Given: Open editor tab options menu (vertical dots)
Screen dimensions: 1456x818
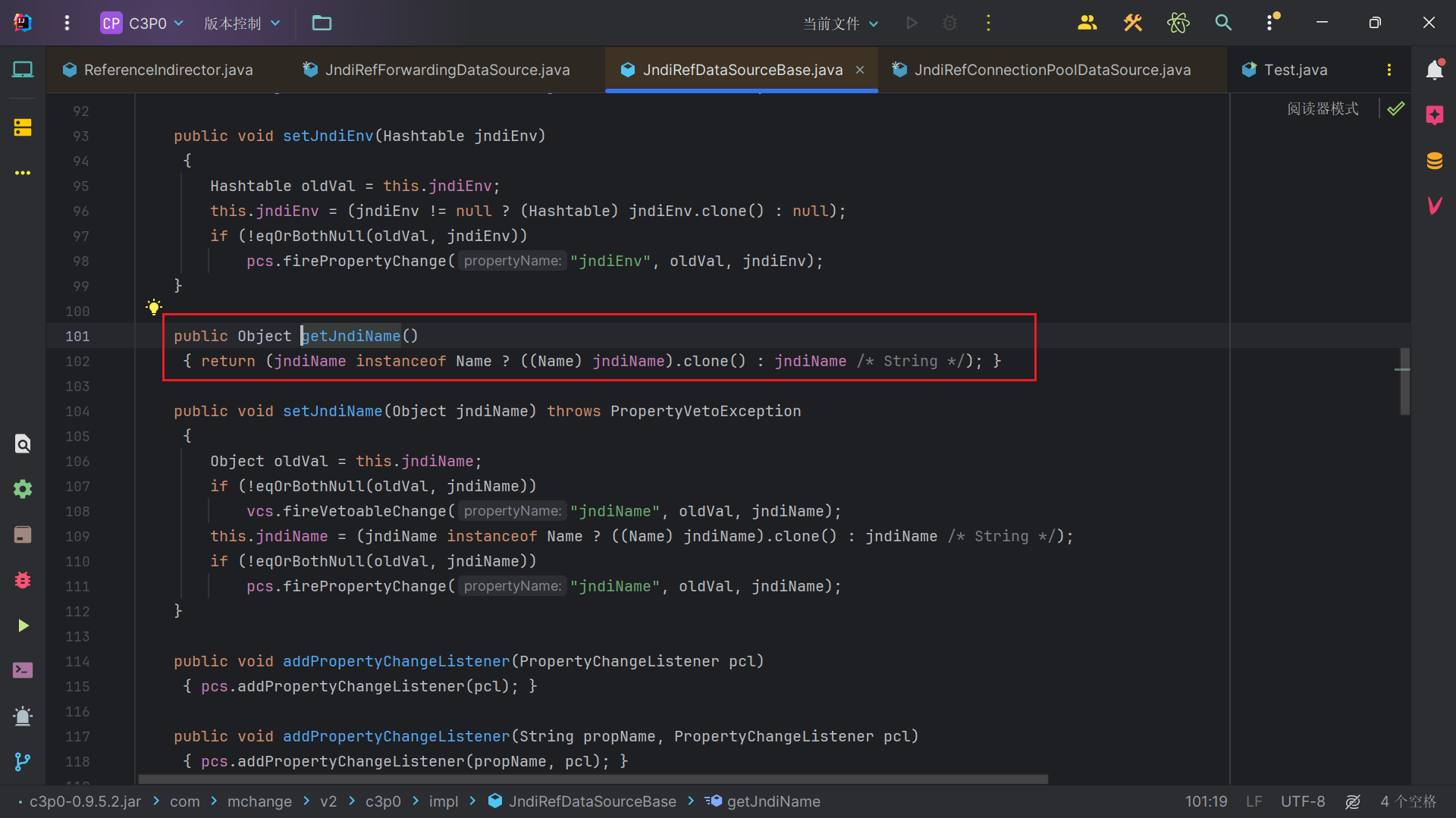Looking at the screenshot, I should coord(1389,70).
